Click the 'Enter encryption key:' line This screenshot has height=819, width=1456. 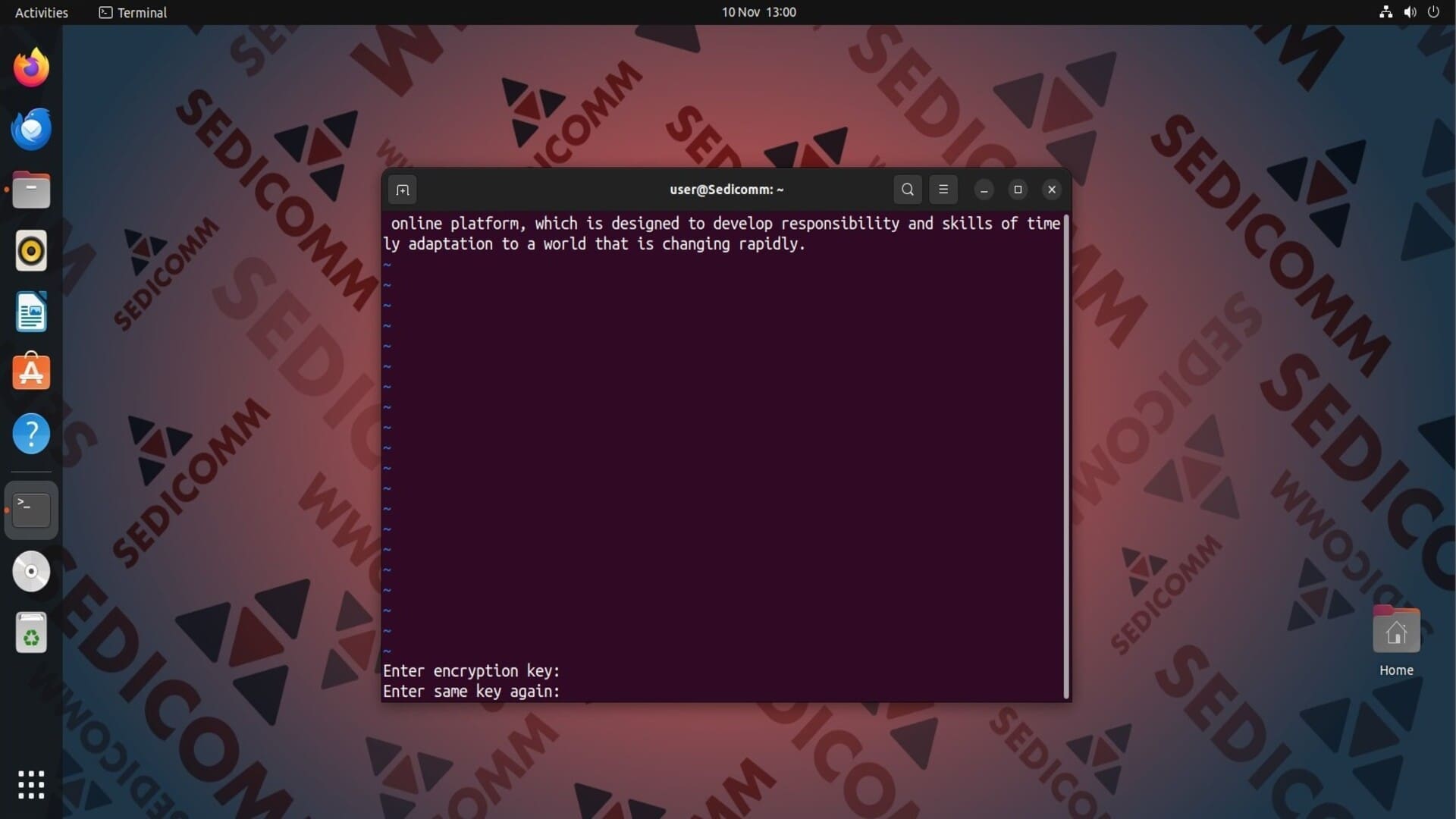click(471, 671)
